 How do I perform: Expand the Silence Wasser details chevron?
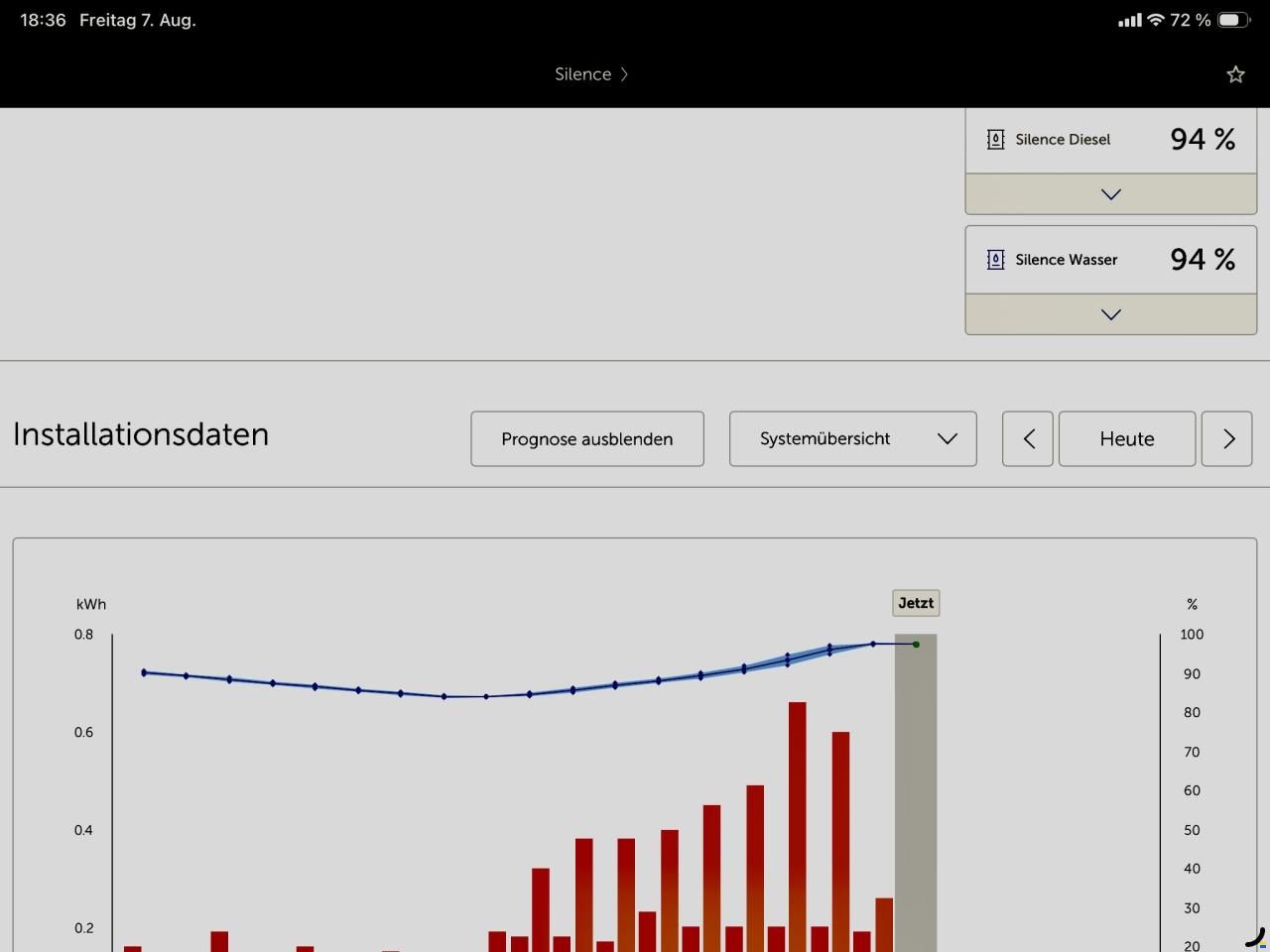(1111, 314)
